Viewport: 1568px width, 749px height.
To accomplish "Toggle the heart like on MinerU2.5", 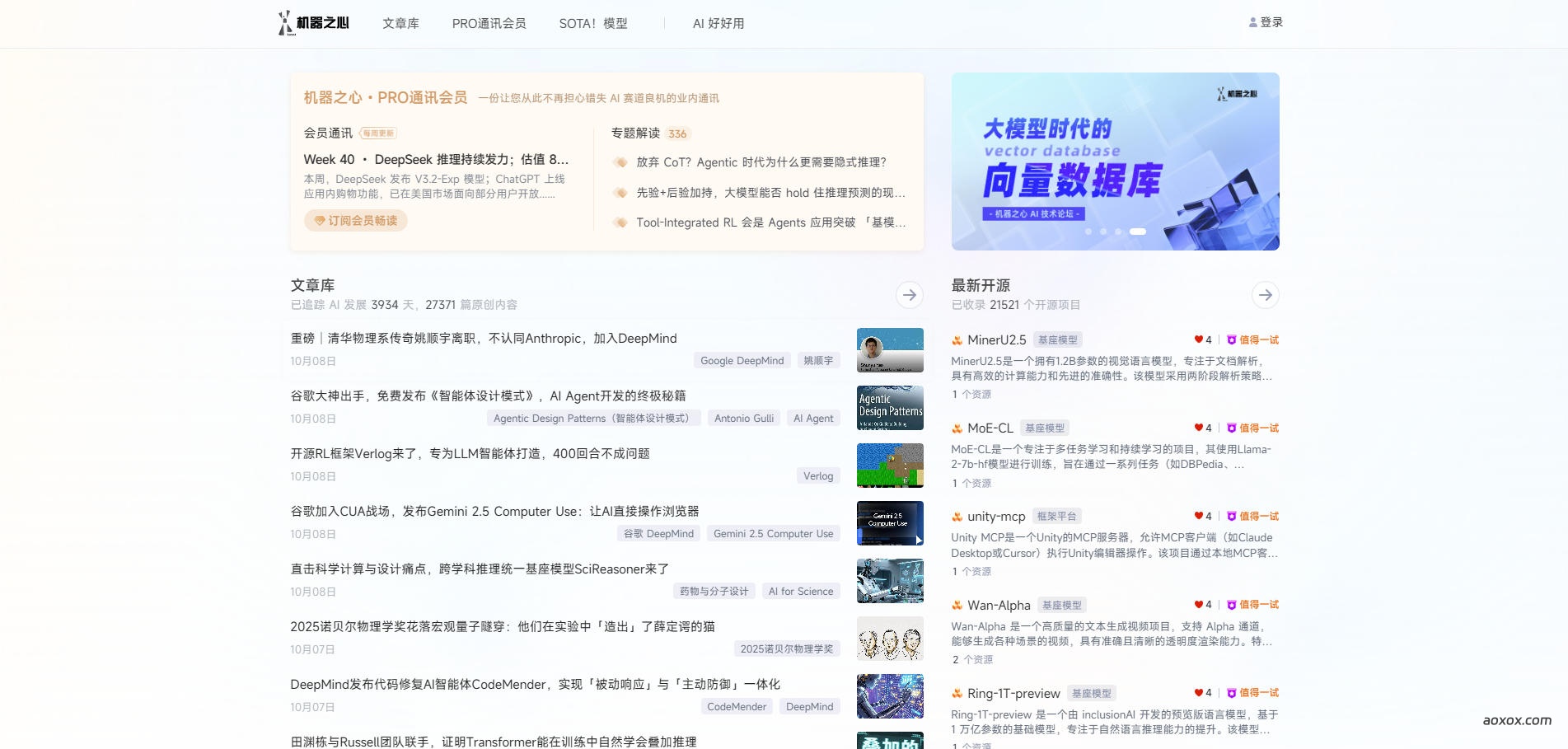I will click(x=1198, y=339).
